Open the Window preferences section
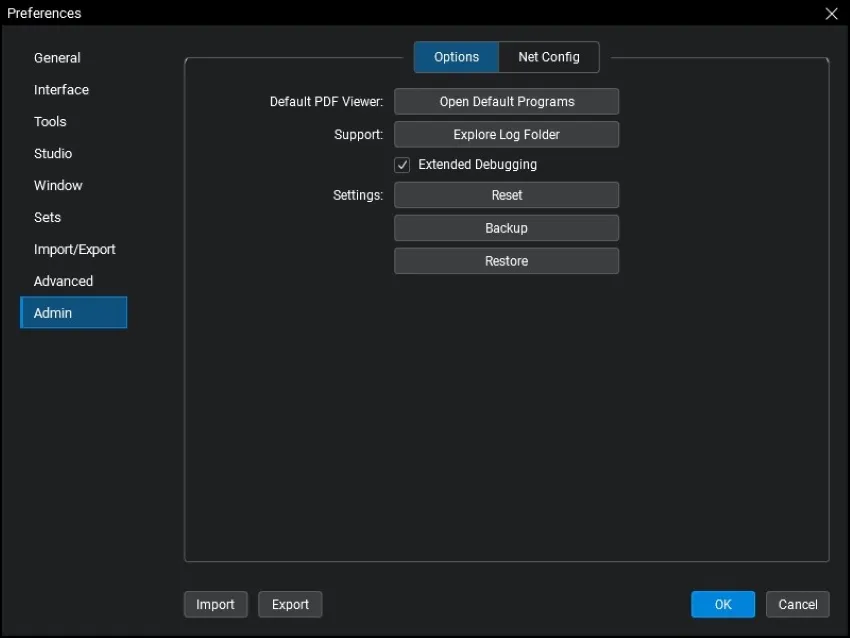Image resolution: width=850 pixels, height=638 pixels. tap(58, 185)
